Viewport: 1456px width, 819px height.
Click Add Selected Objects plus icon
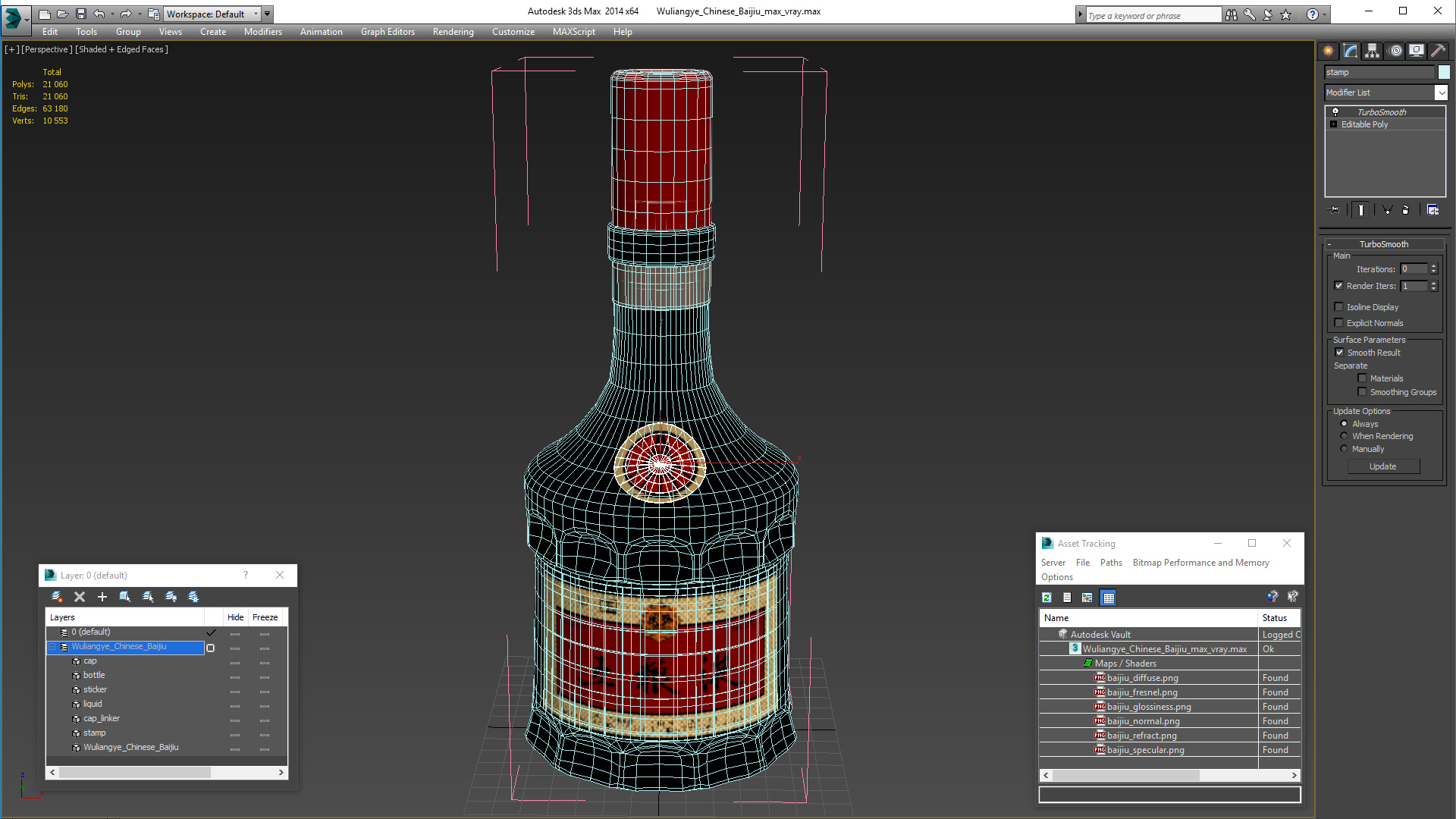pyautogui.click(x=102, y=597)
